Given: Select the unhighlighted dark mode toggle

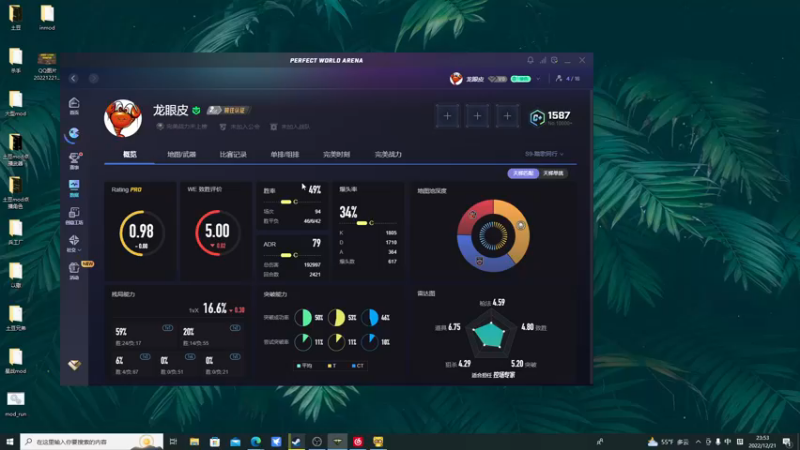Looking at the screenshot, I should [x=553, y=173].
